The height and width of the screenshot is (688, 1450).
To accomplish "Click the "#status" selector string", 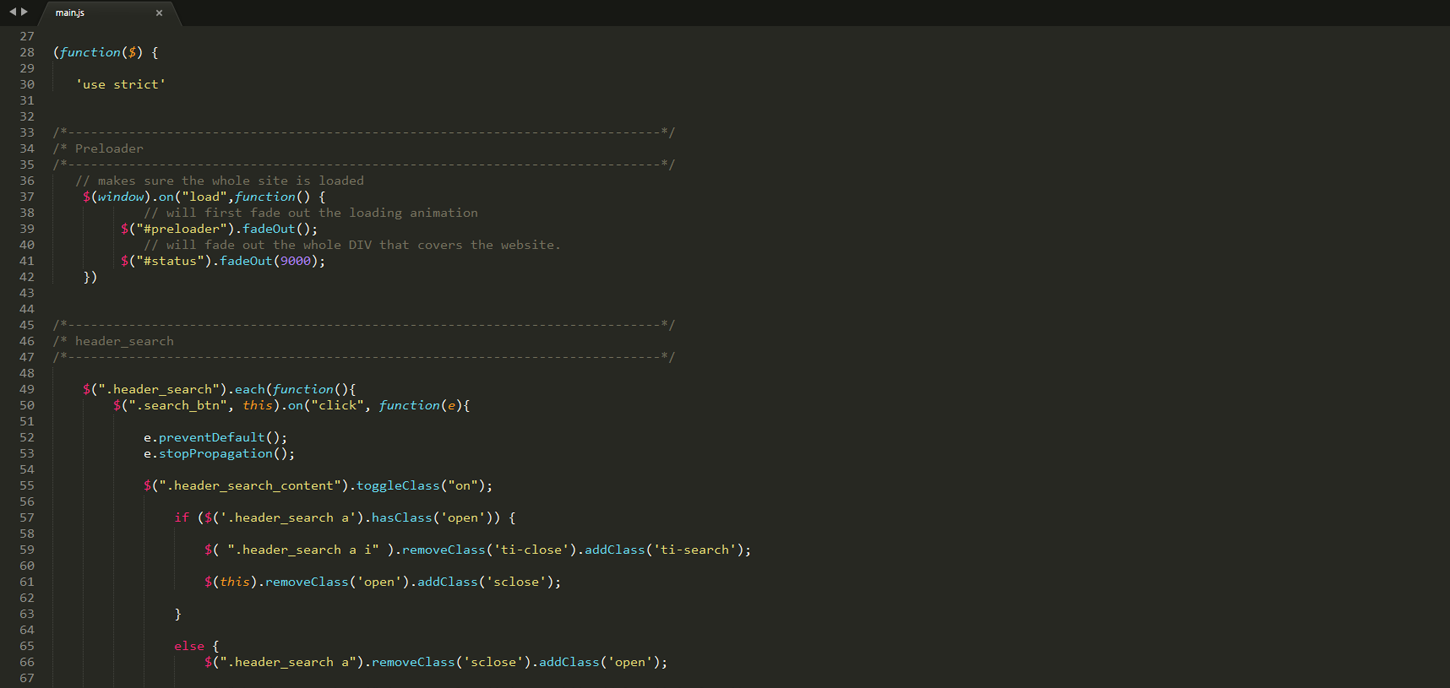I will pos(170,261).
